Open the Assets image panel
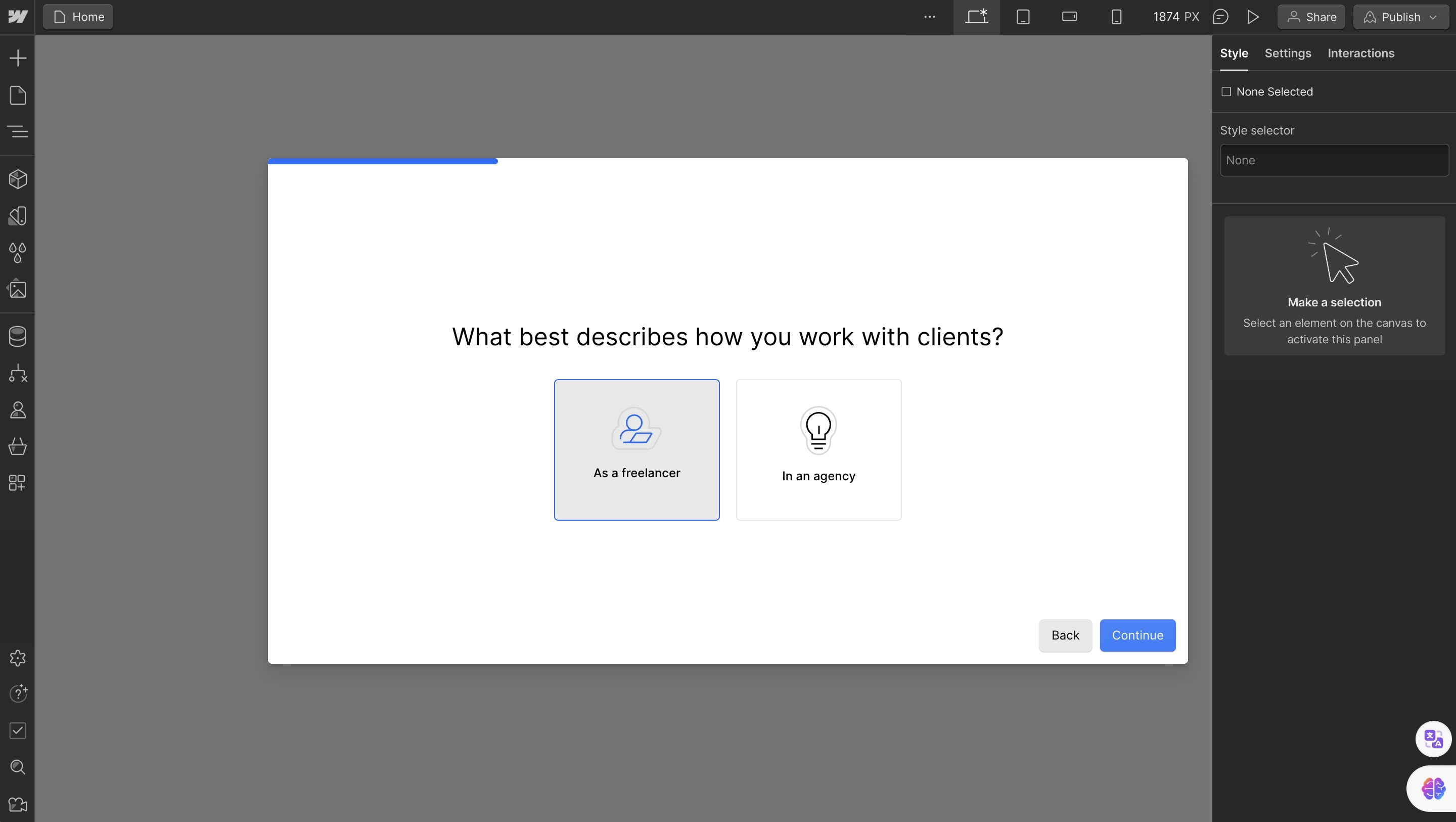Screen dimensions: 1456x822 tap(18, 289)
